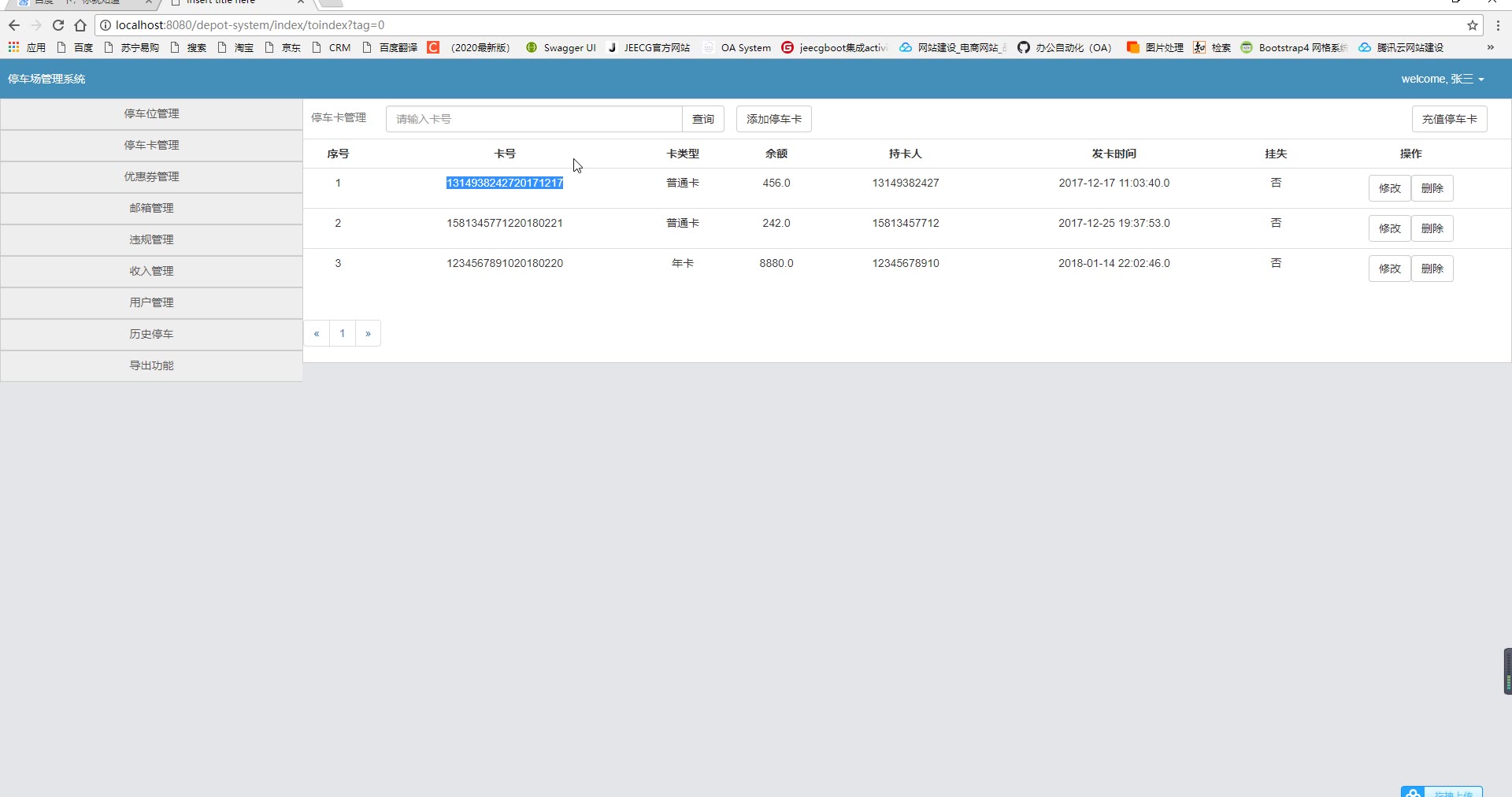The height and width of the screenshot is (797, 1512).
Task: Open the browser home page icon
Action: (x=80, y=25)
